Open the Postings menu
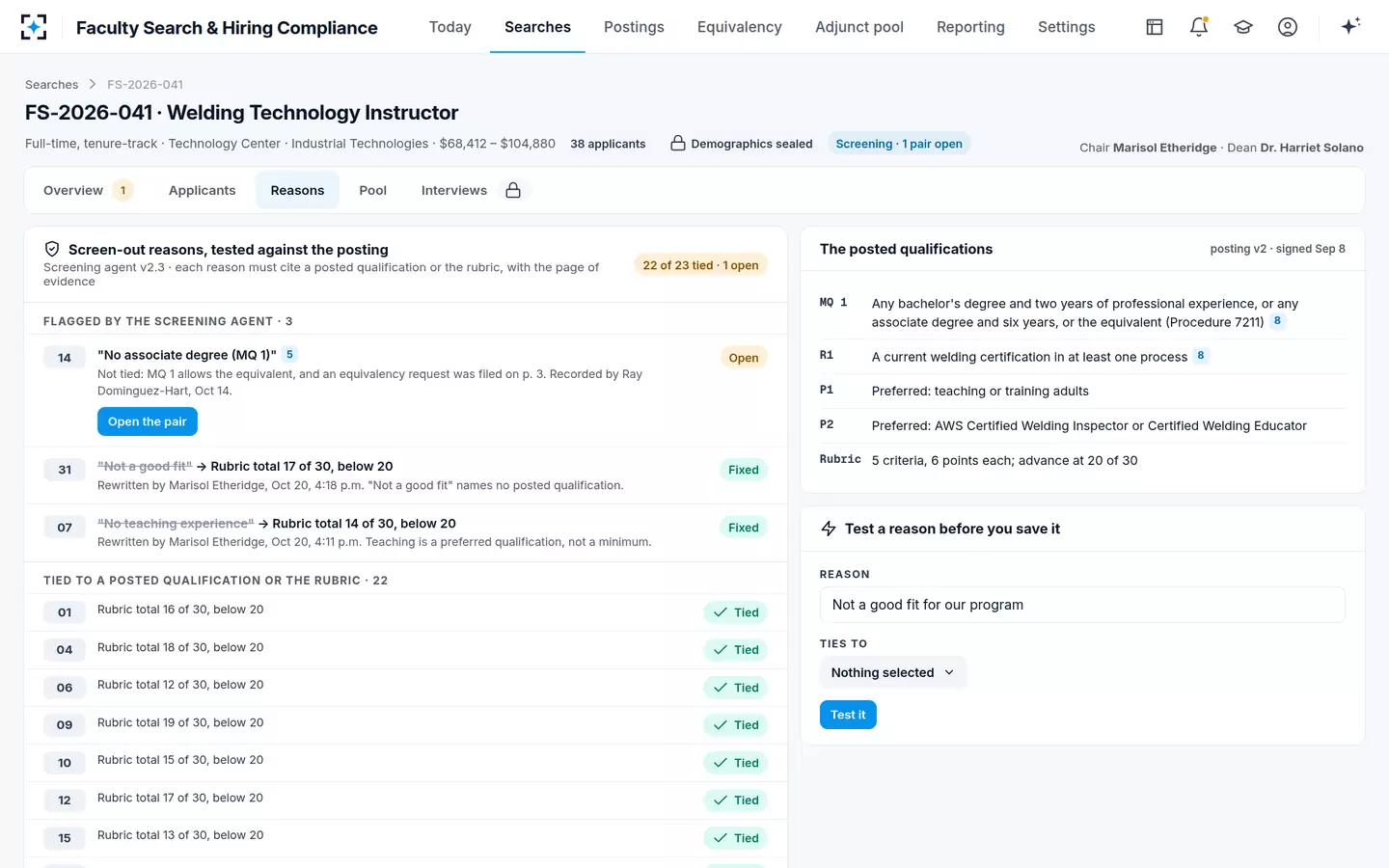Screen dimensions: 1389x868 coord(634,27)
